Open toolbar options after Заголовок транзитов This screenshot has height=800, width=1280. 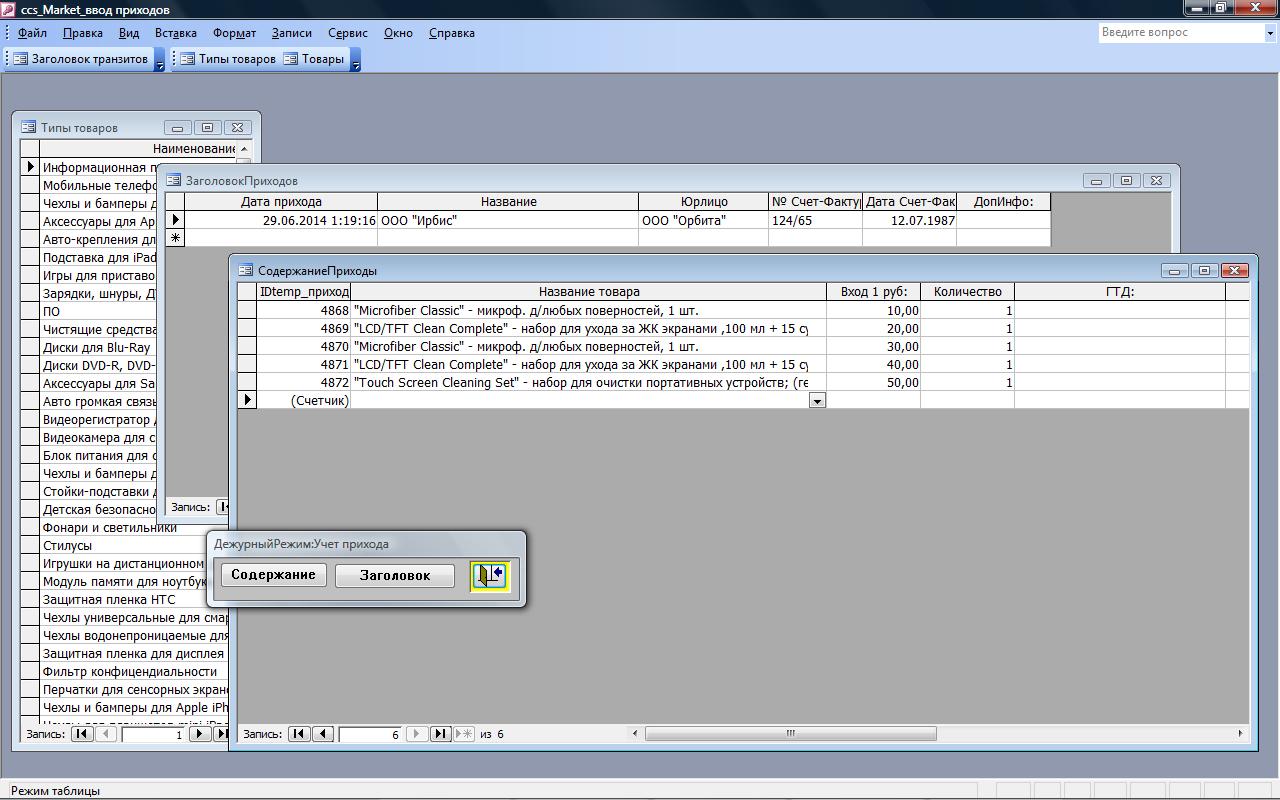point(159,60)
